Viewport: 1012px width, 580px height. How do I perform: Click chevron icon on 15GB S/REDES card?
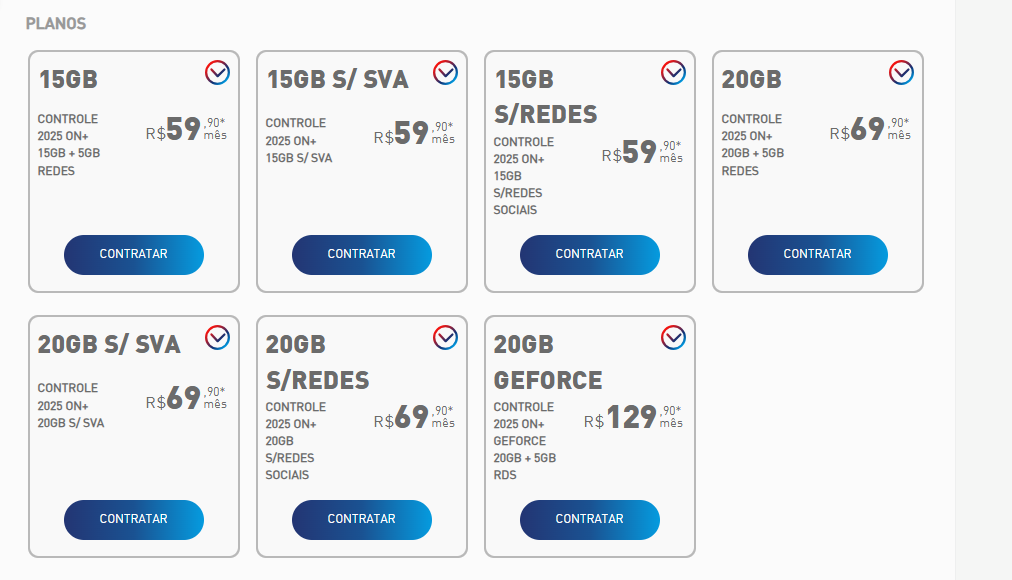(673, 72)
